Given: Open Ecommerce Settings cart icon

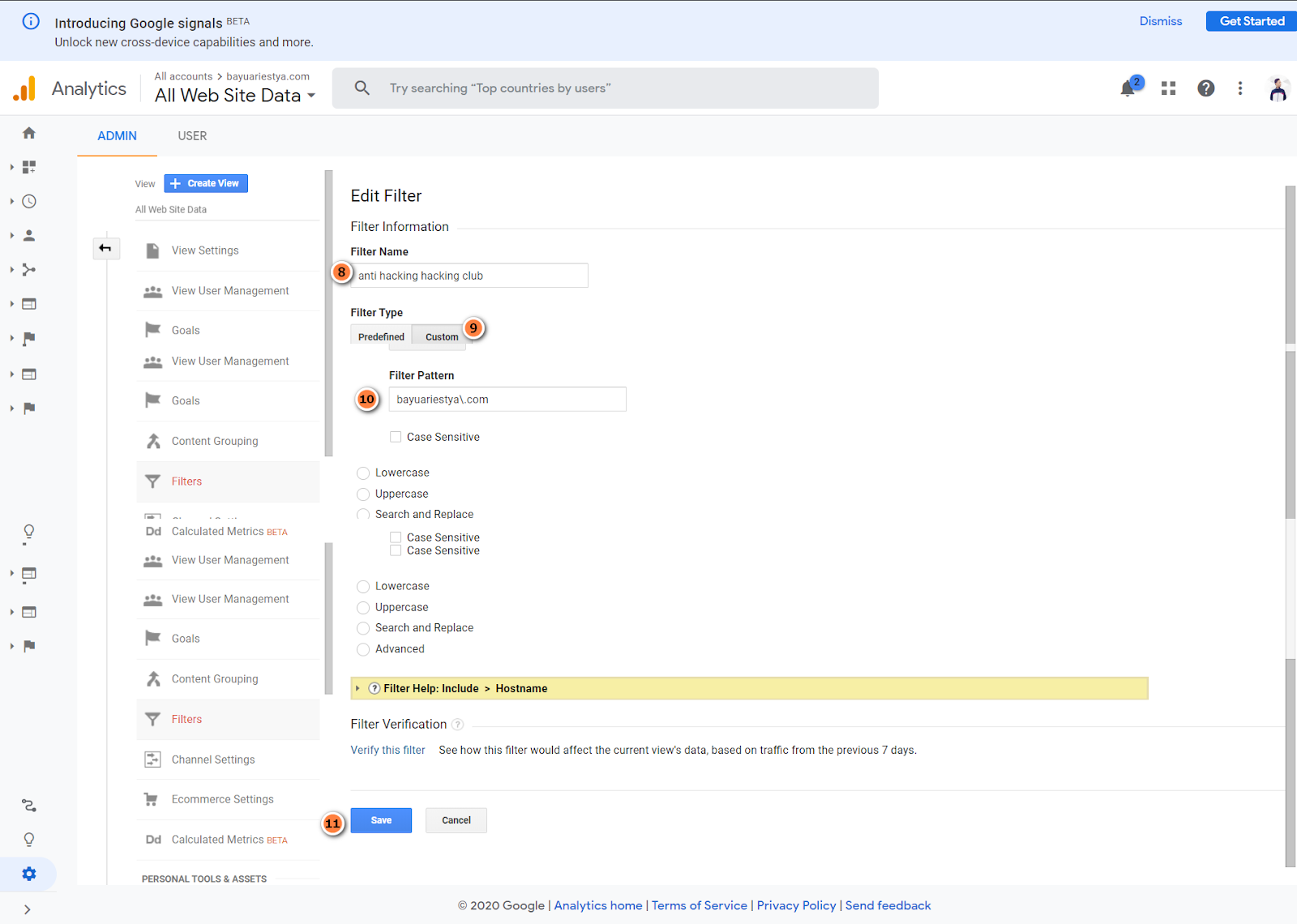Looking at the screenshot, I should [x=152, y=799].
